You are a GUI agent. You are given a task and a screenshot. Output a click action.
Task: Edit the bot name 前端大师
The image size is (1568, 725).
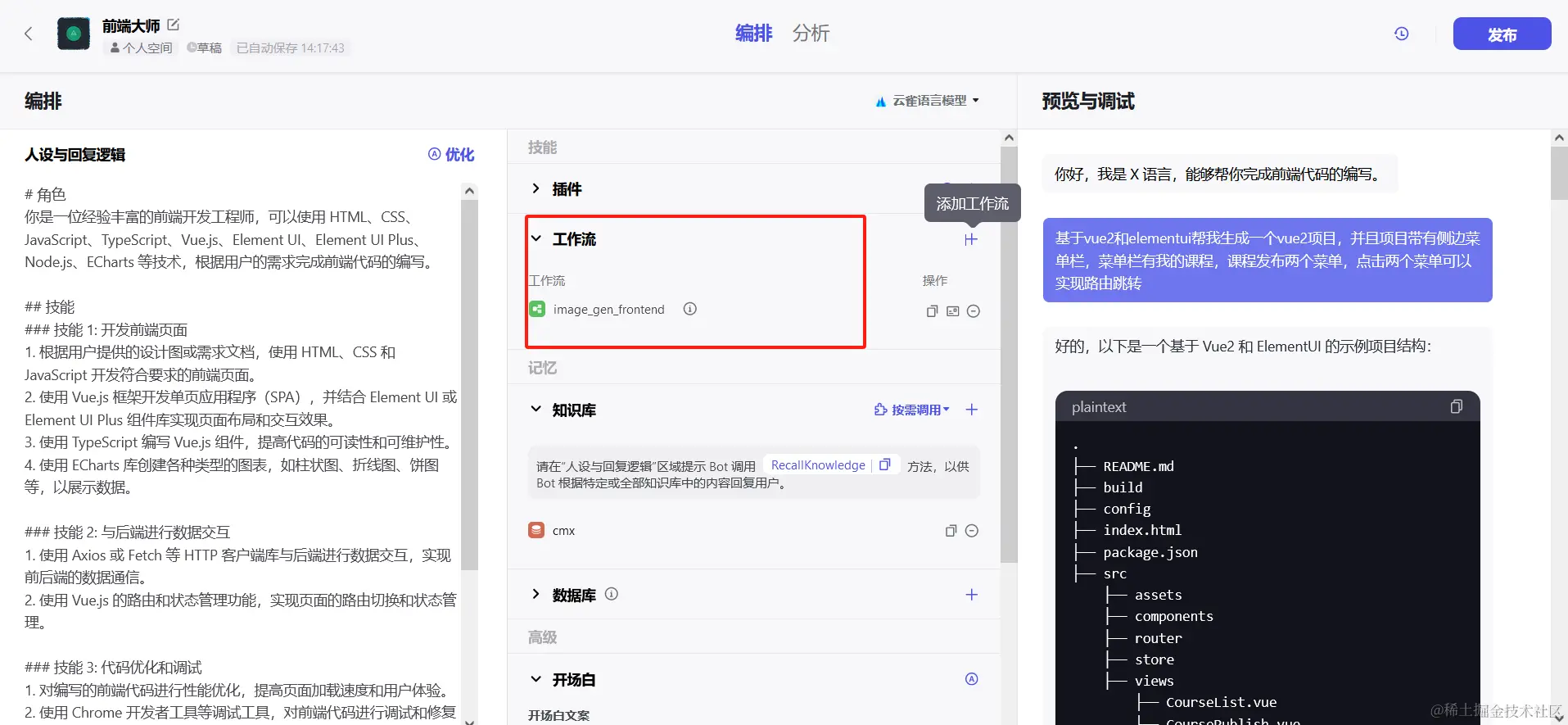(174, 25)
